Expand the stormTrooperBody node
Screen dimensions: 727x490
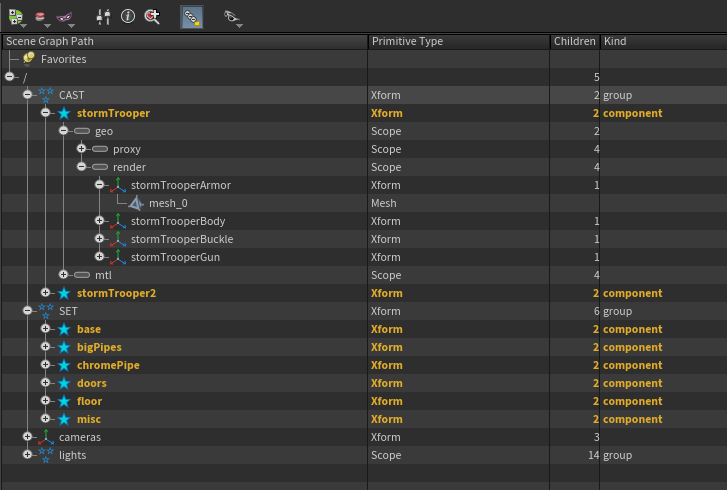pyautogui.click(x=99, y=221)
